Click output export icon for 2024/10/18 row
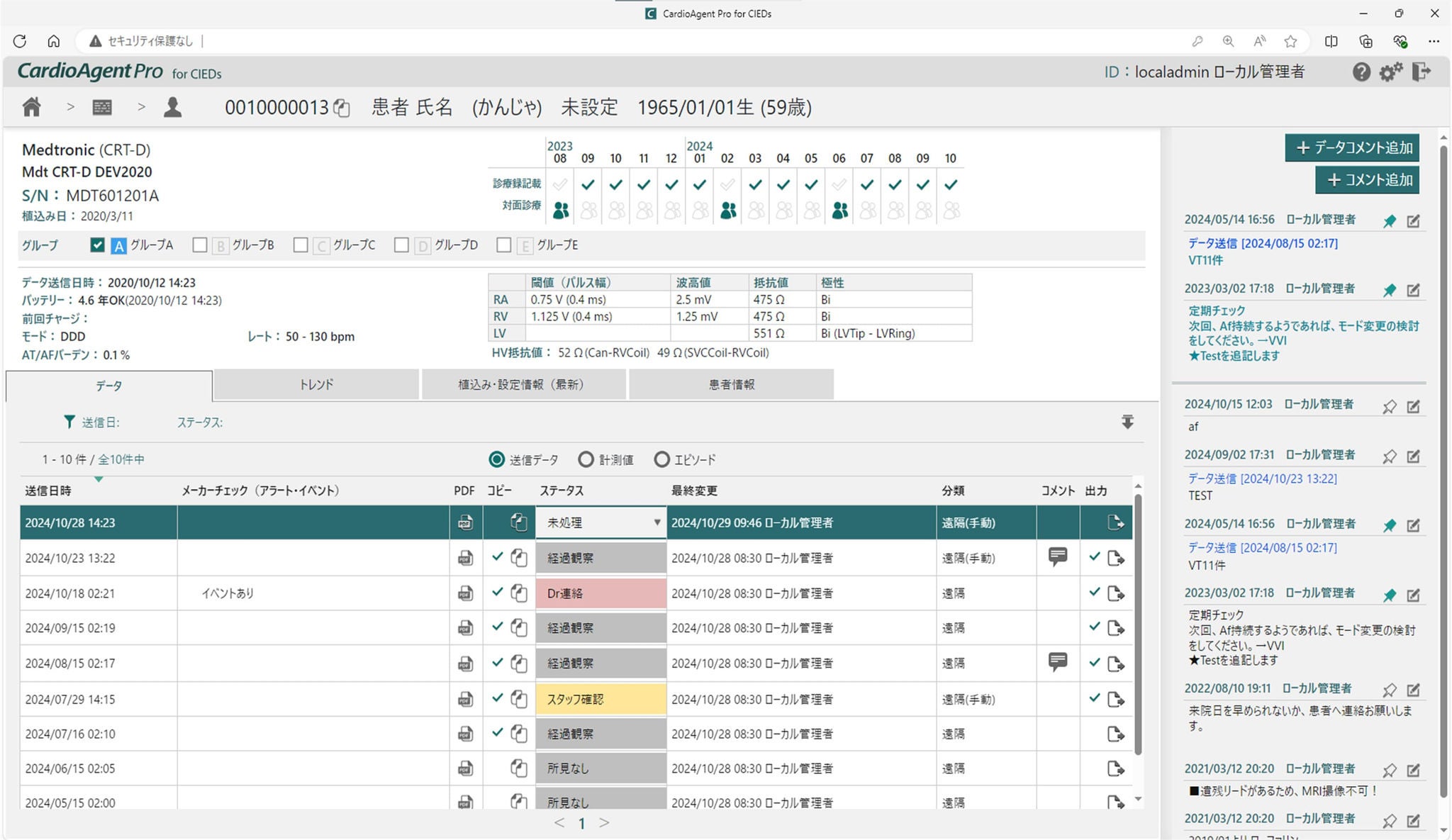 1116,593
